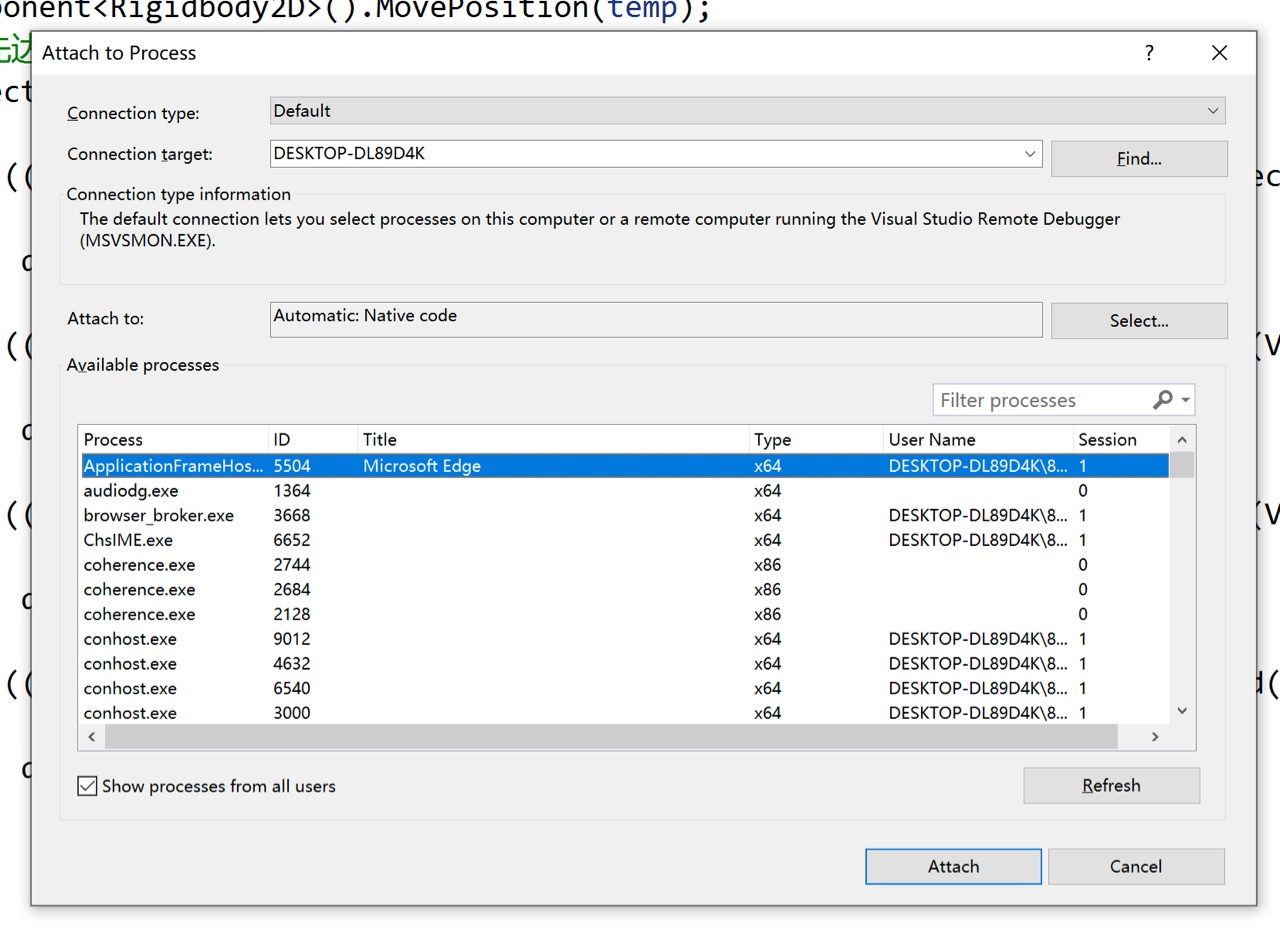Select the audiodg.exe process
The image size is (1280, 933).
click(x=624, y=491)
